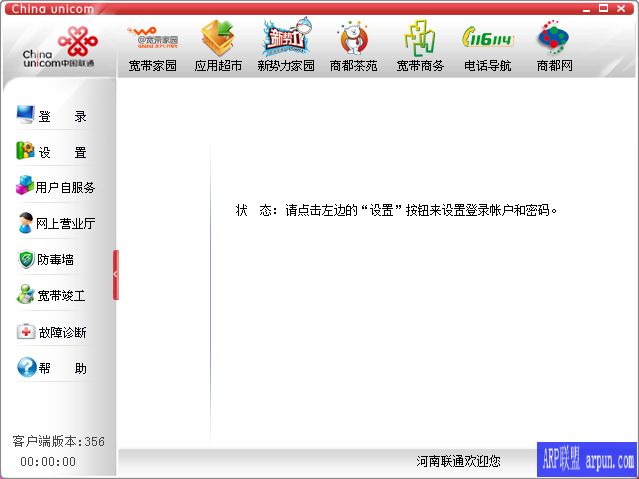Click the first-aid kit 故障诊断 icon
The height and width of the screenshot is (479, 639).
pyautogui.click(x=26, y=331)
